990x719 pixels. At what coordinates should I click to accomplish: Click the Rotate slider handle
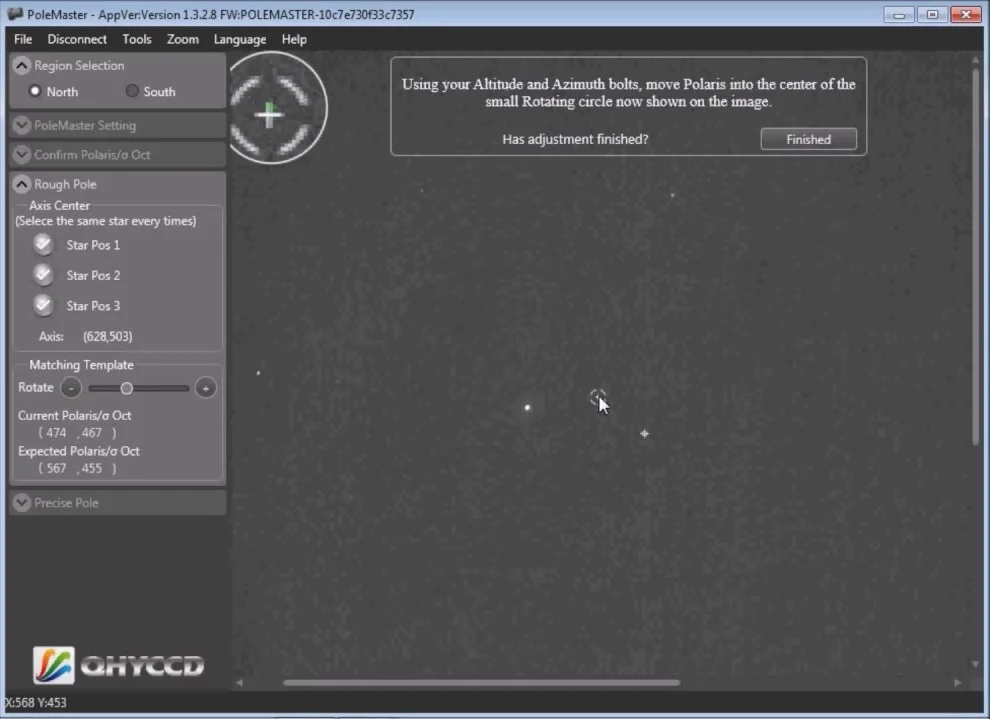coord(127,388)
